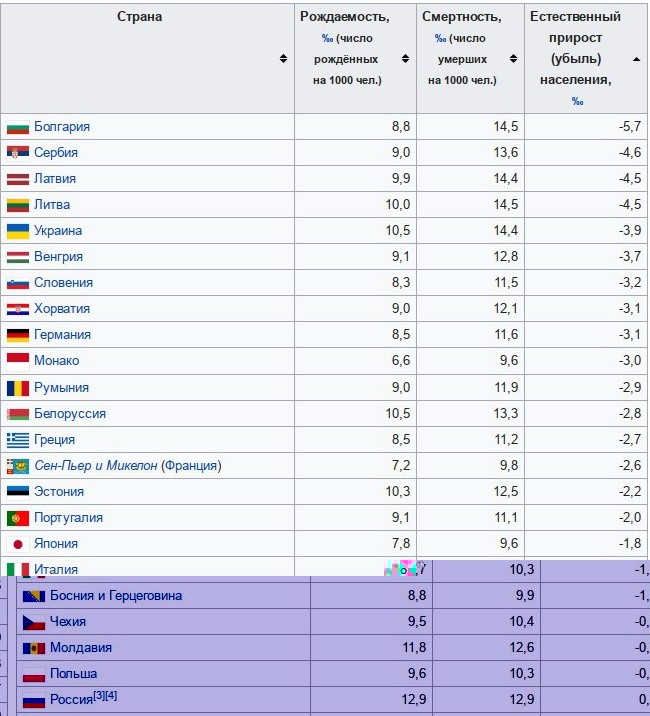Sort by Рождаемость column arrows

coord(405,59)
